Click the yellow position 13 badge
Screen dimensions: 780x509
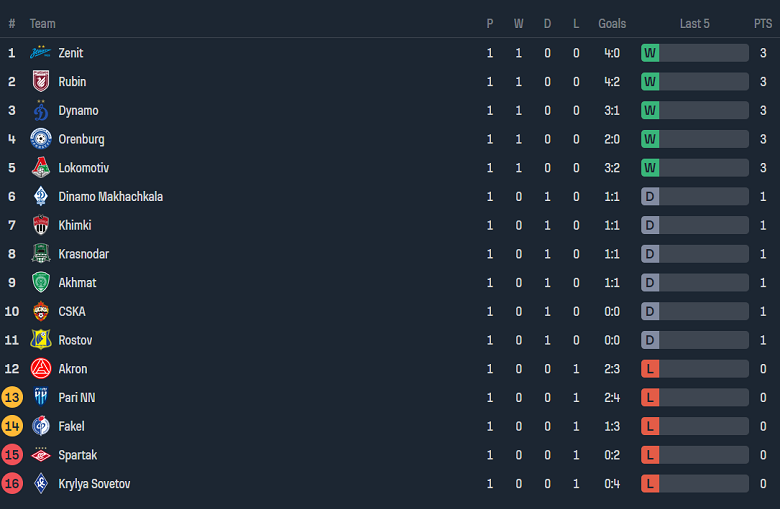pyautogui.click(x=12, y=398)
